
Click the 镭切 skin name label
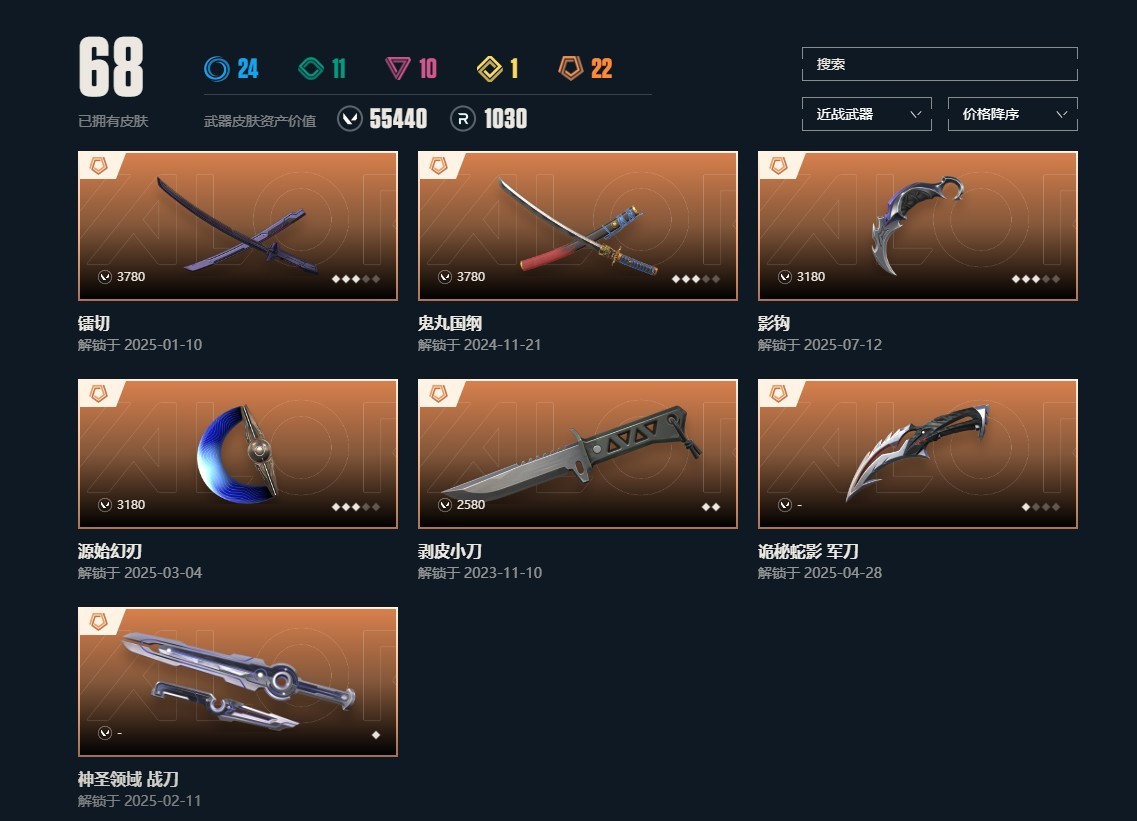94,323
